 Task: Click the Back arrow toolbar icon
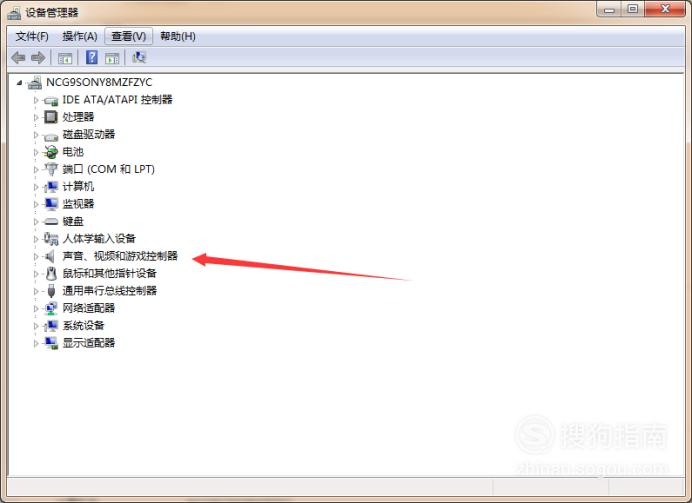18,58
